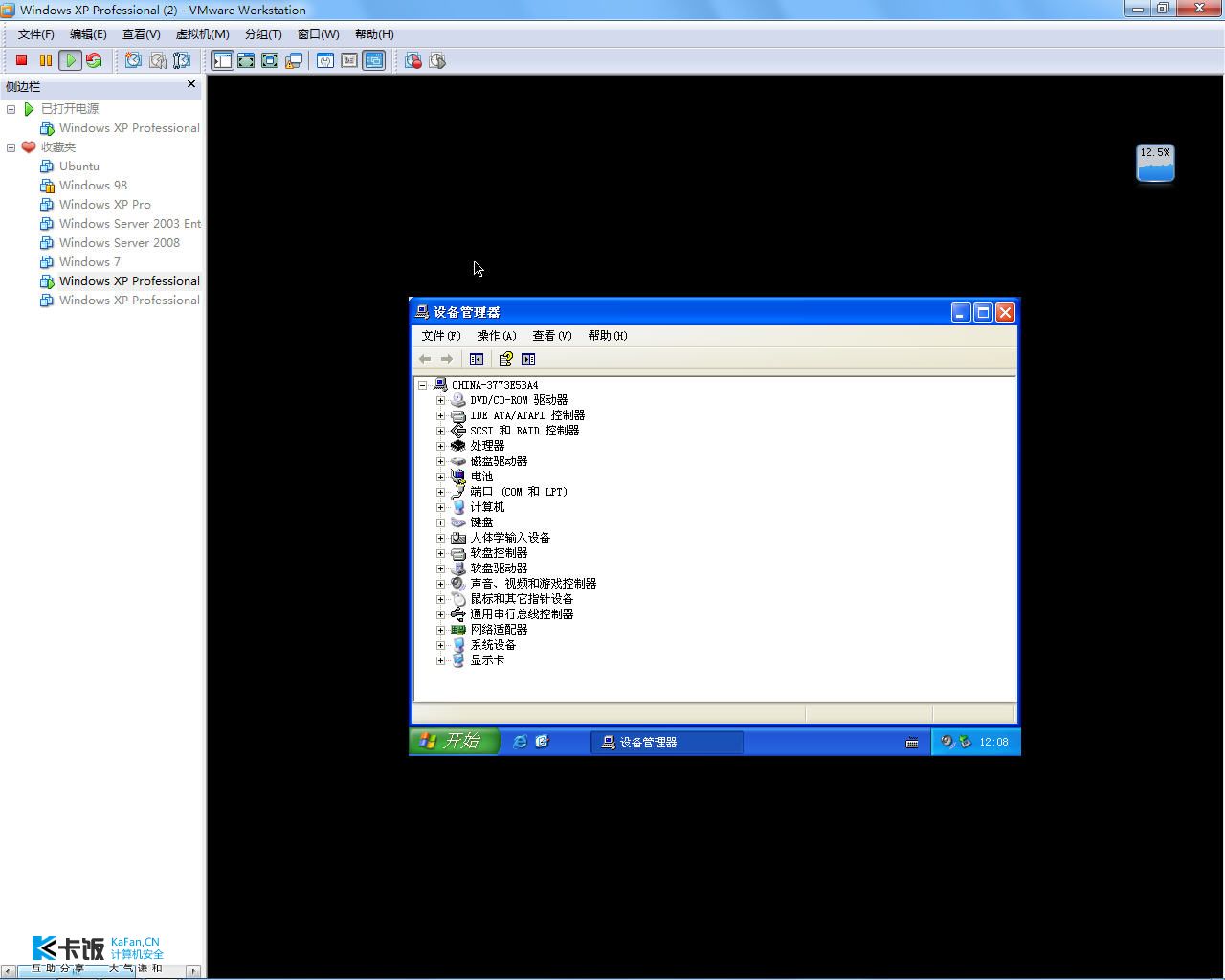Open 操作(A) menu in Device Manager
The width and height of the screenshot is (1225, 980).
pos(497,336)
